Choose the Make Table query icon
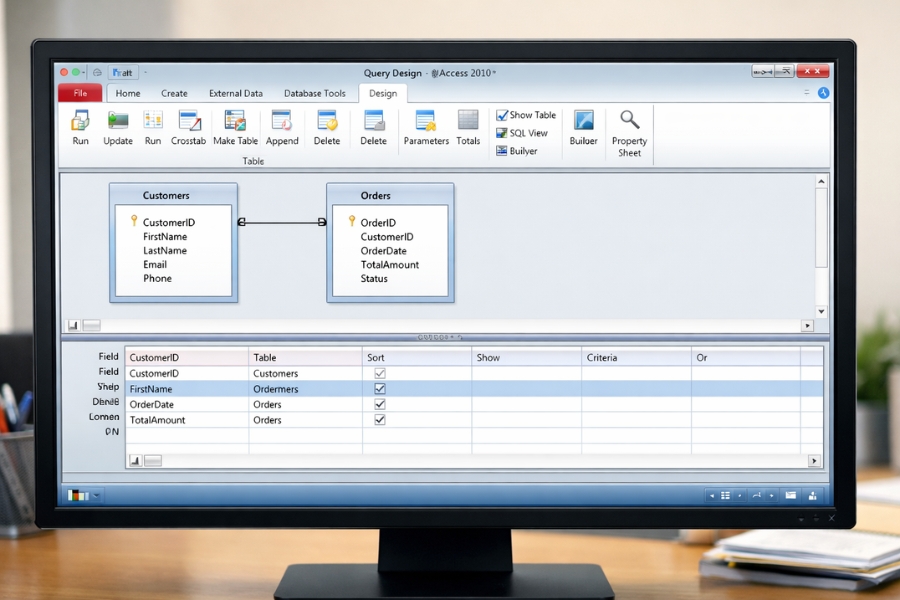The height and width of the screenshot is (600, 900). click(x=235, y=121)
